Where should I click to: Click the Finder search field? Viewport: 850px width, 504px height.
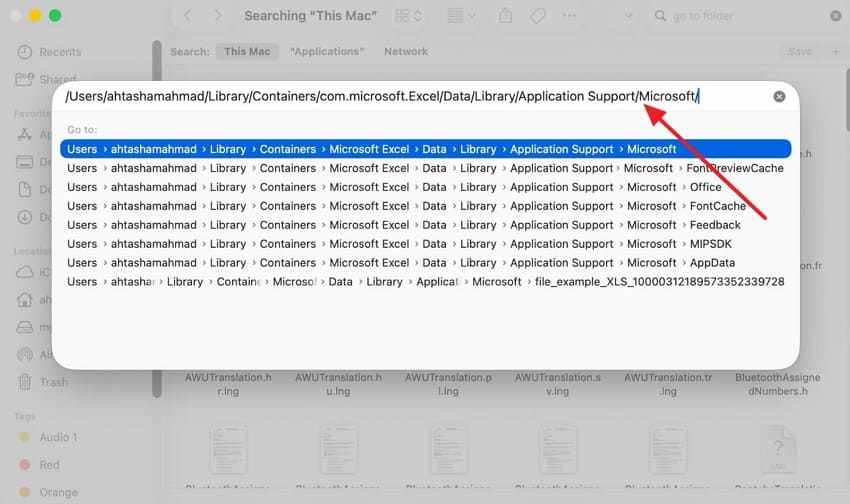click(x=743, y=16)
